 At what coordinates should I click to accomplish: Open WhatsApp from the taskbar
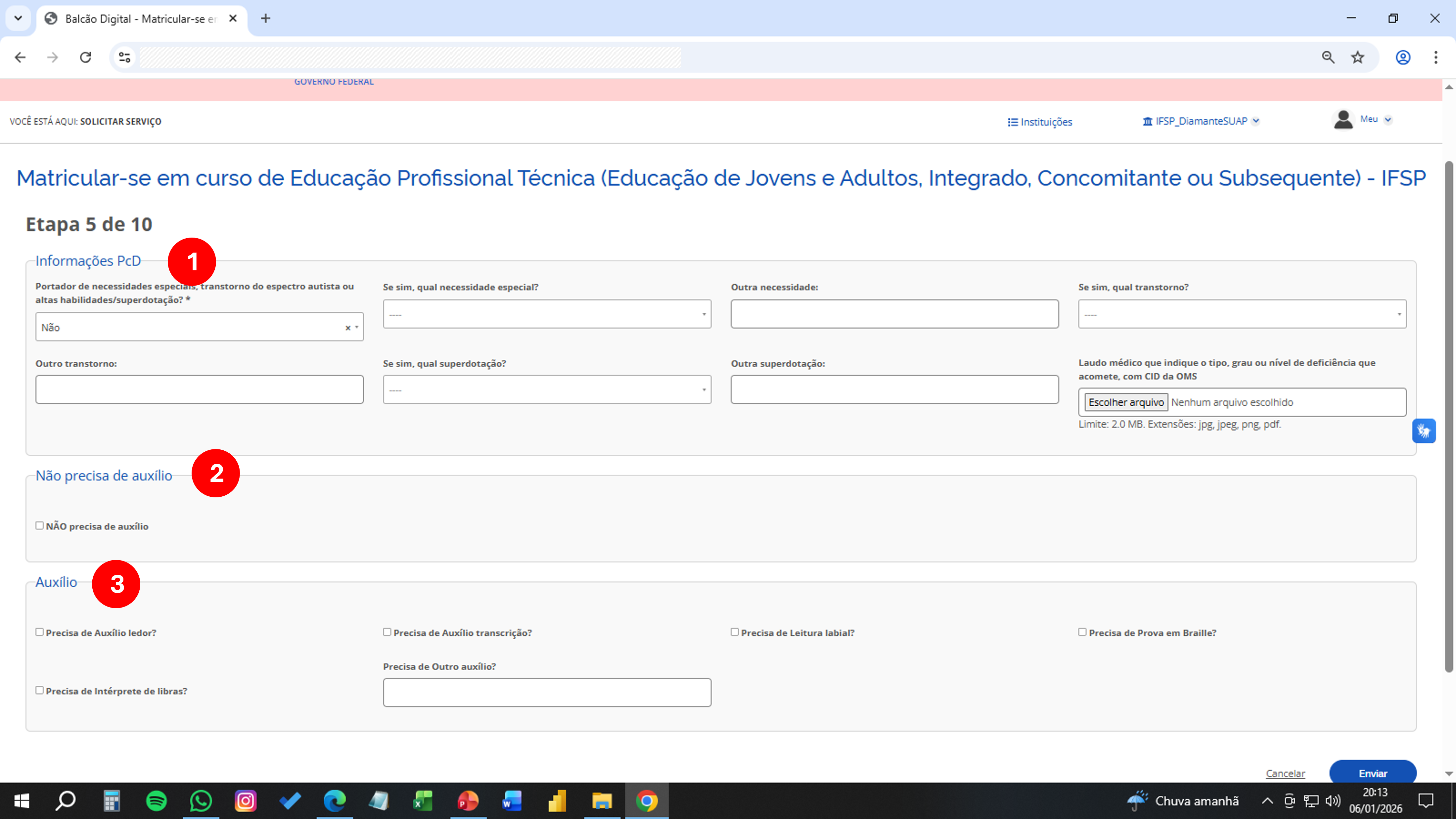point(201,801)
